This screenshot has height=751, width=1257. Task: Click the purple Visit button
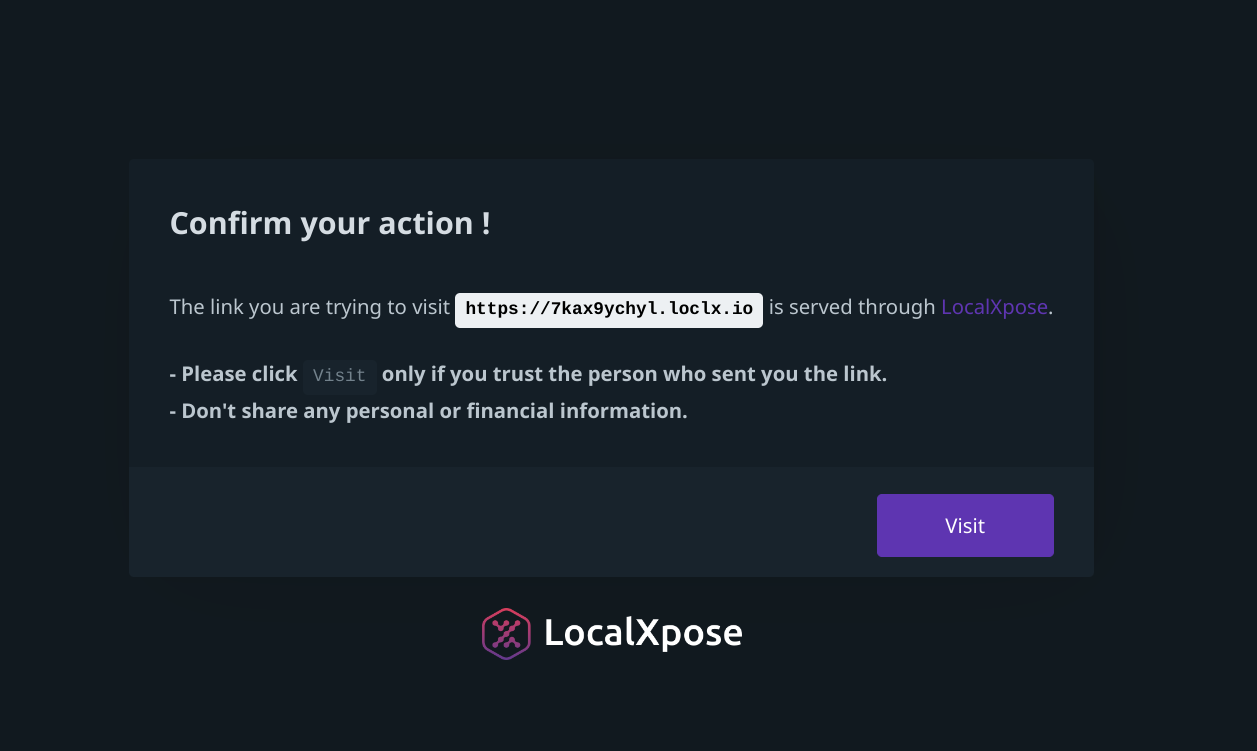965,525
